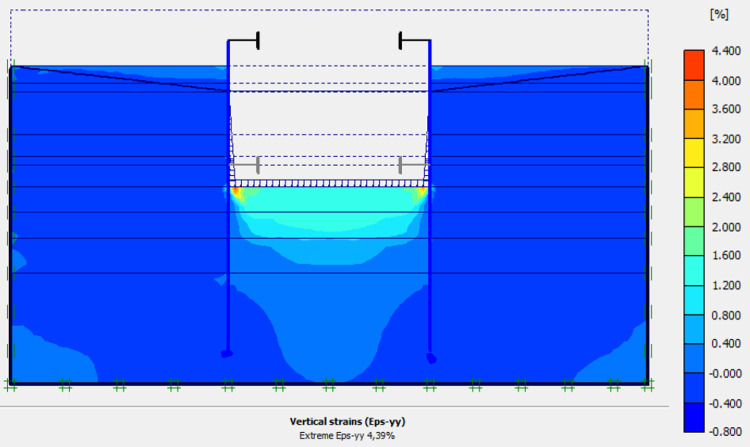Select the Extreme Eps-yy 4,39% caption
This screenshot has height=447, width=750.
(347, 436)
